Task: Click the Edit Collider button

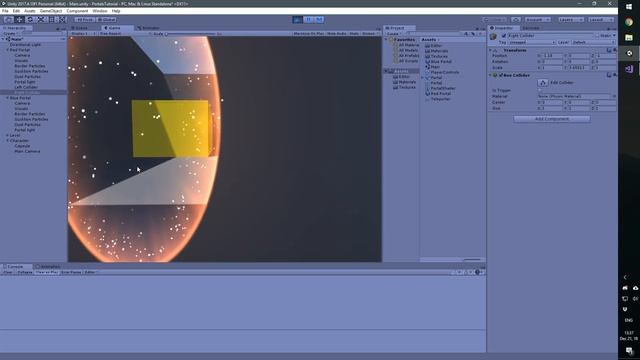Action: [542, 82]
